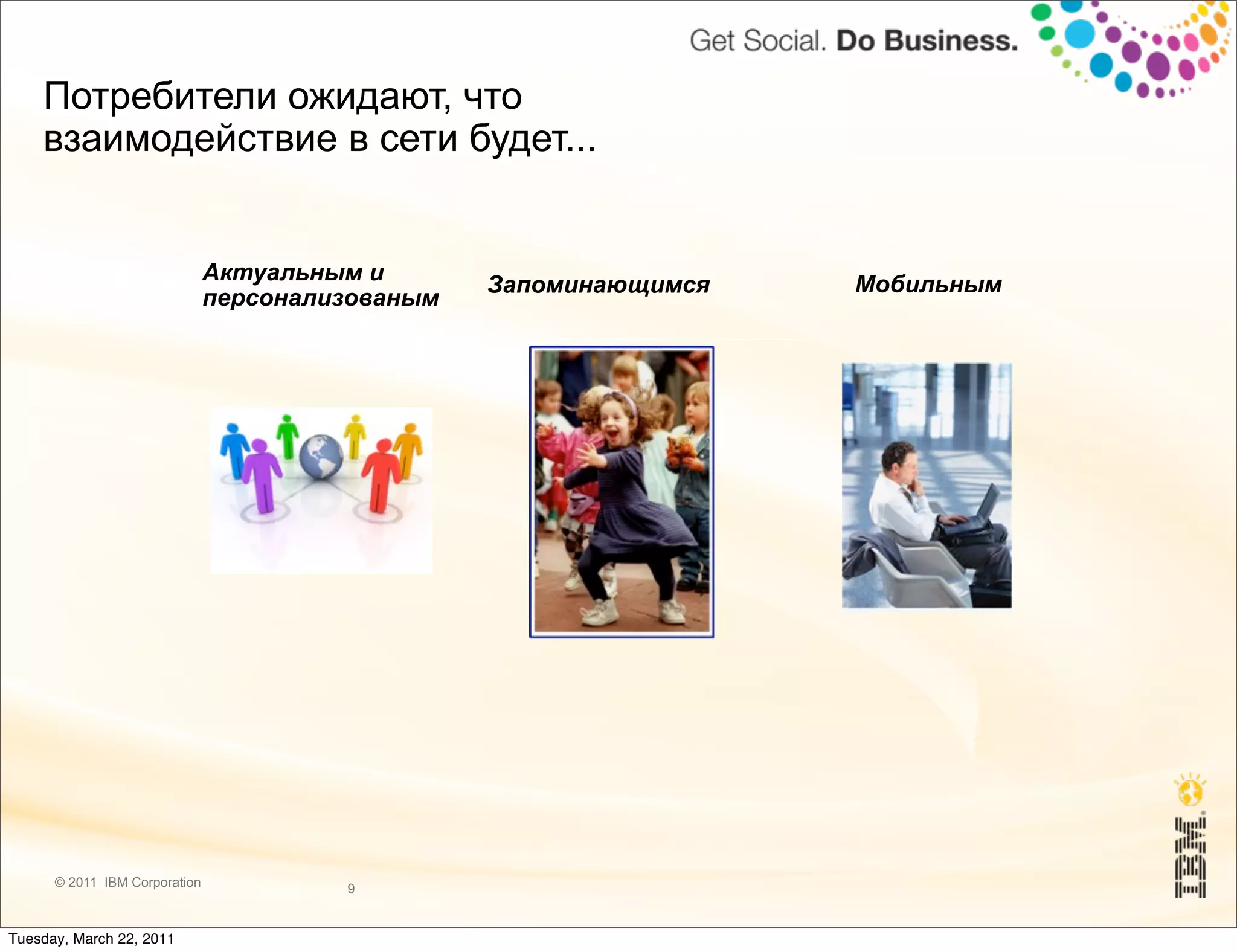Screen dimensions: 1237x952
Task: Click the dancing girl photo
Action: click(x=622, y=492)
